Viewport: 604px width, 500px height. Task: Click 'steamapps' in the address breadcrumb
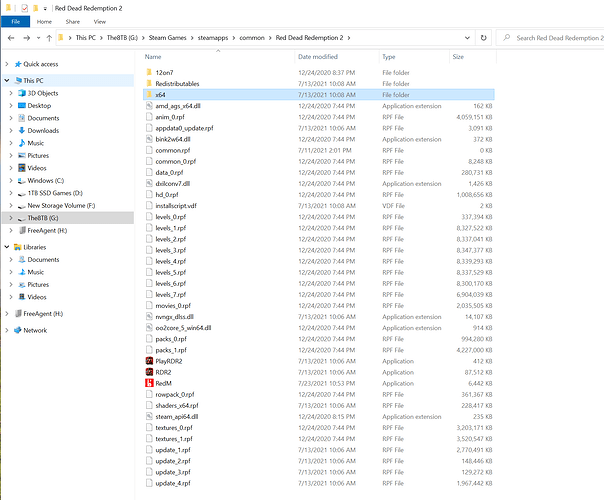tap(213, 38)
